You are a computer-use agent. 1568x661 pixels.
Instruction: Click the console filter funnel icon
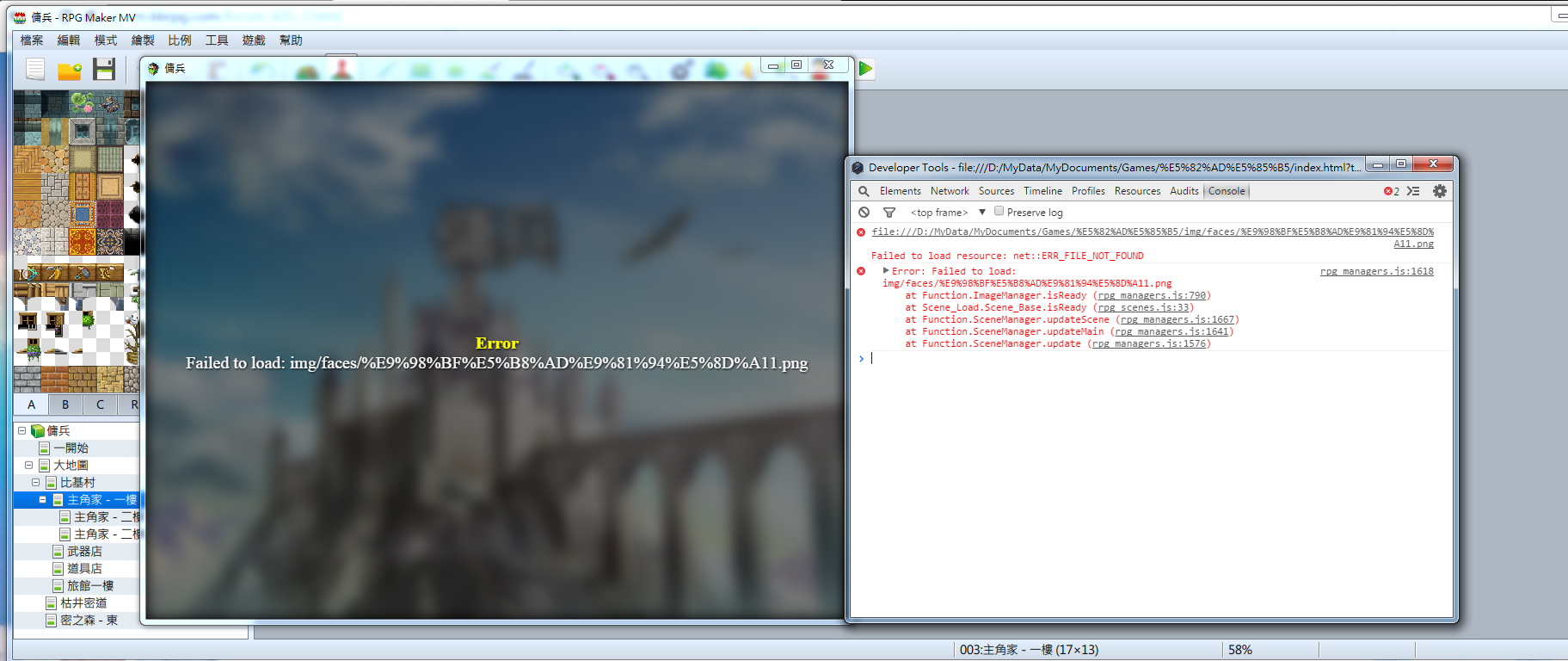click(889, 213)
